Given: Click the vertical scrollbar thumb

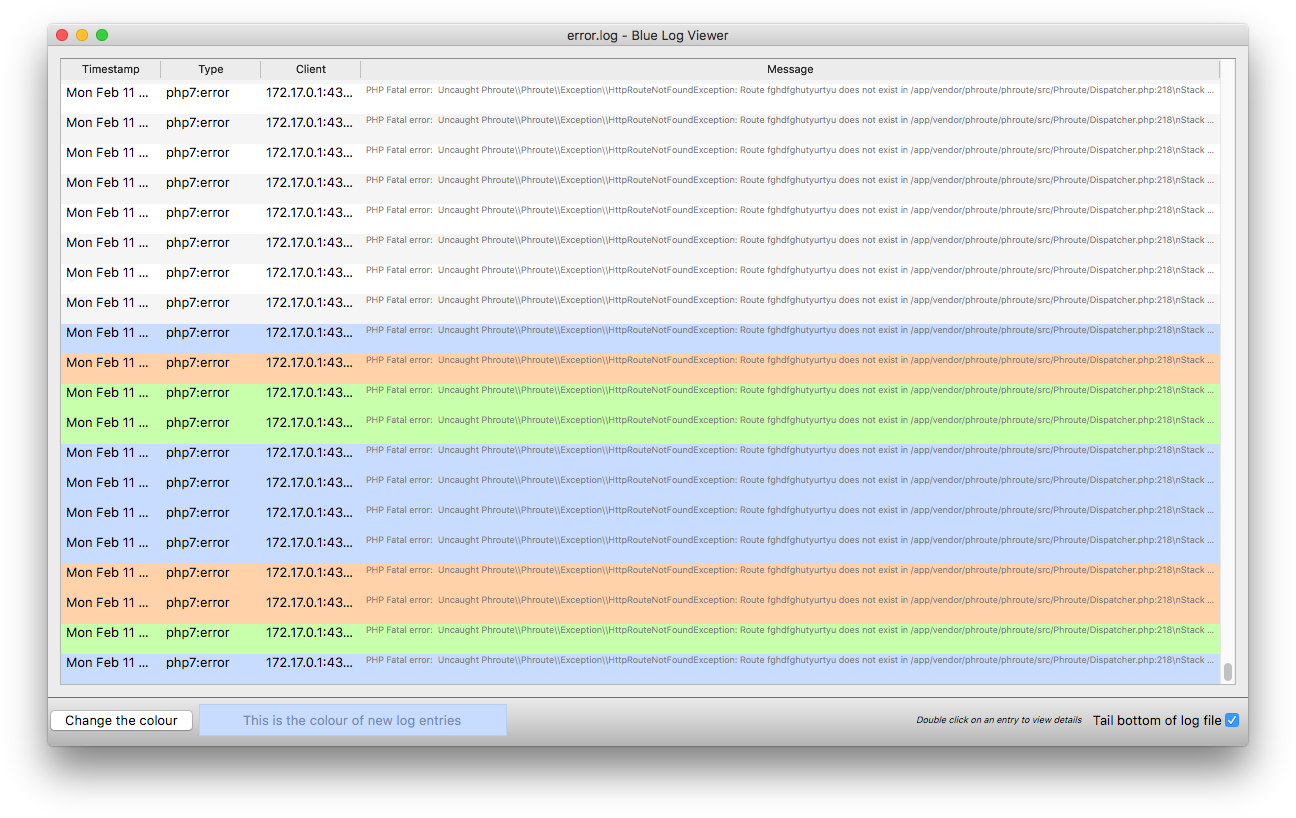Looking at the screenshot, I should coord(1228,672).
